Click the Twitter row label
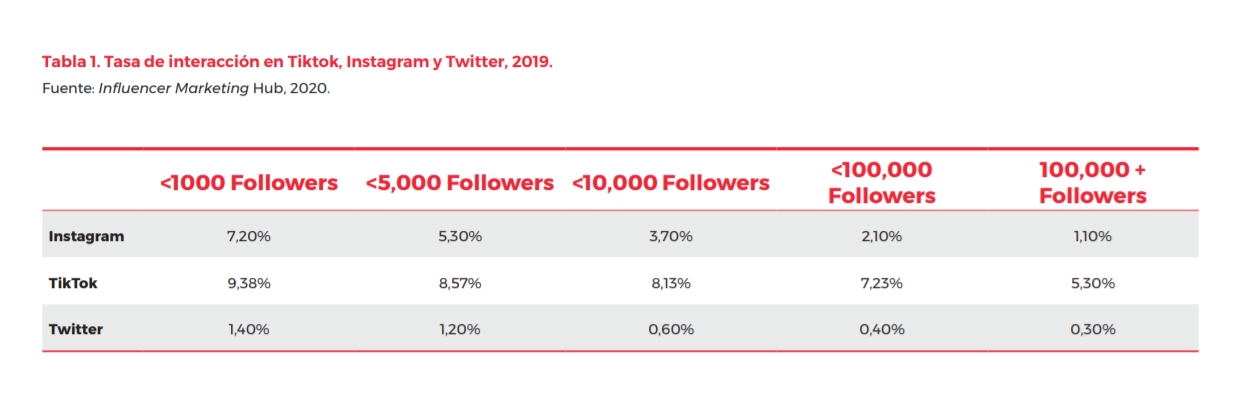1235x400 pixels. (76, 329)
